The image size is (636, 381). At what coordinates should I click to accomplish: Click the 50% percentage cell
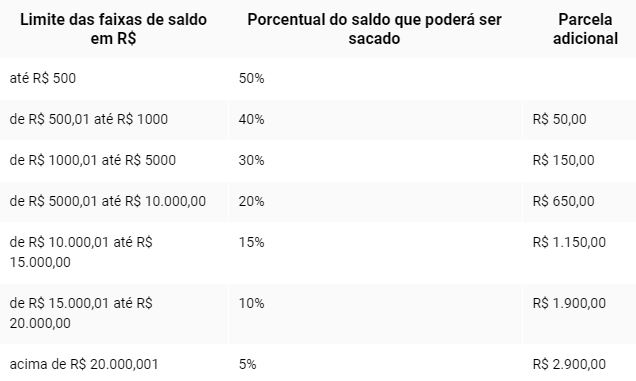pyautogui.click(x=251, y=78)
